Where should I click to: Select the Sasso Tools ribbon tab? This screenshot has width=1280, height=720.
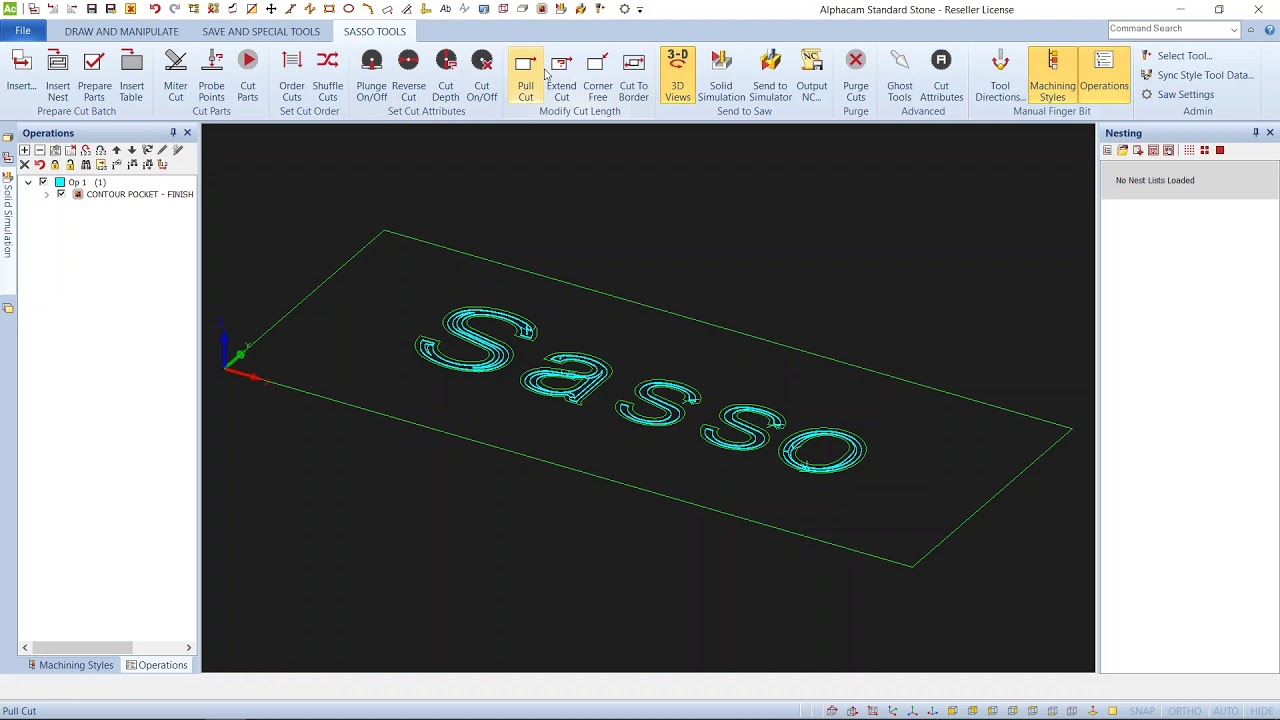tap(375, 31)
